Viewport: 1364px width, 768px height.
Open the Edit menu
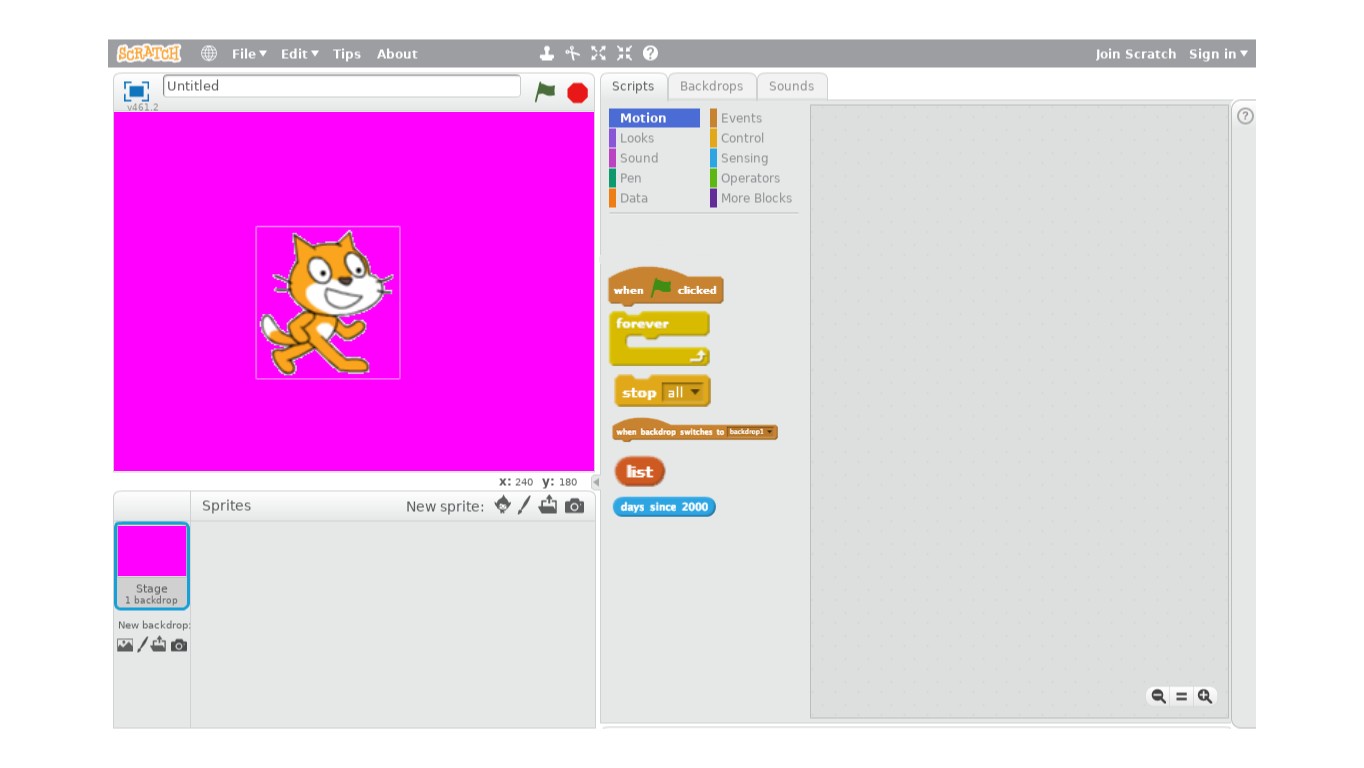pos(299,54)
